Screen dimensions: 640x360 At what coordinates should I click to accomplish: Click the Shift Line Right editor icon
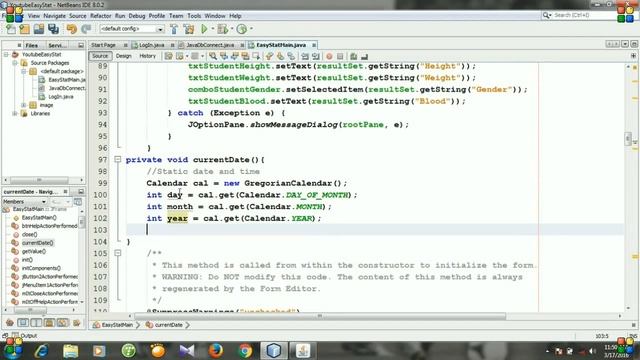point(316,56)
